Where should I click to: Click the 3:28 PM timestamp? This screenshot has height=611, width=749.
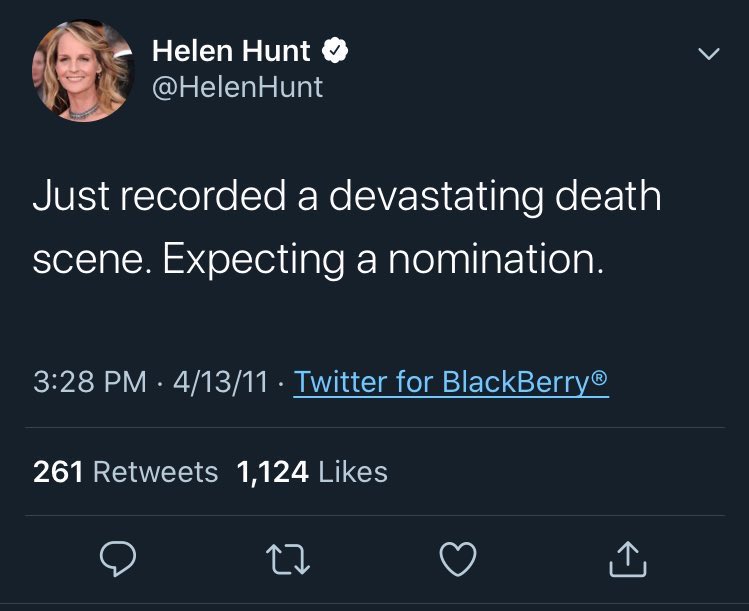coord(89,382)
